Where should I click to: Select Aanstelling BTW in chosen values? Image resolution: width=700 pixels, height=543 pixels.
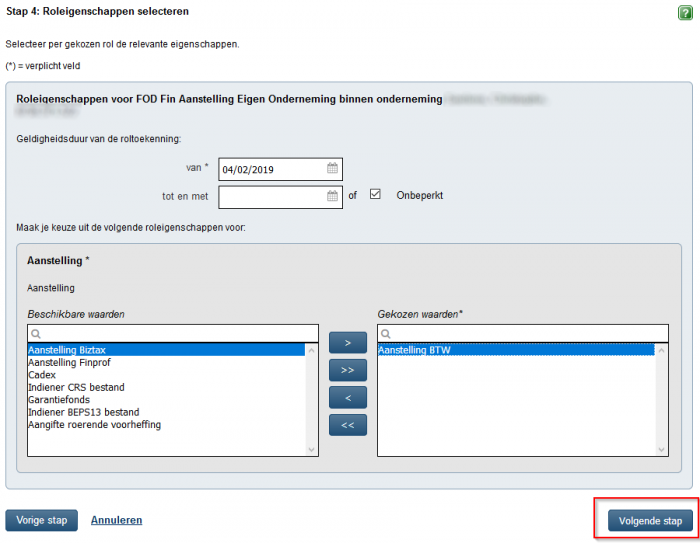[x=414, y=350]
